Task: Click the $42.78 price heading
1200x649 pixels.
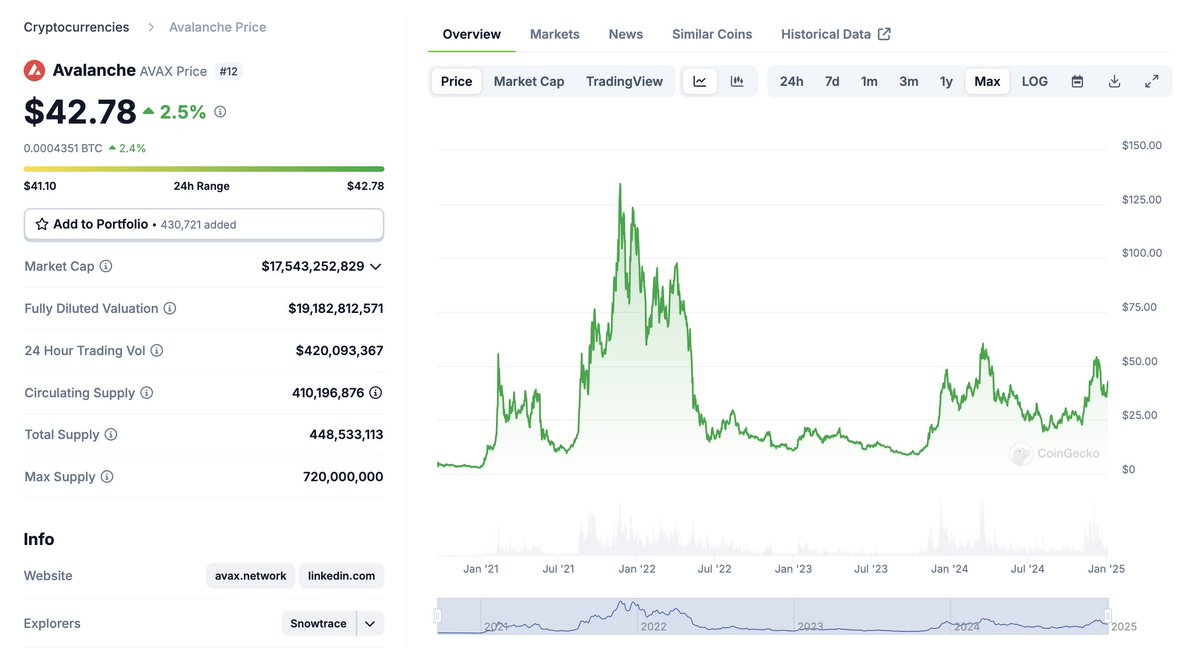Action: [x=79, y=111]
